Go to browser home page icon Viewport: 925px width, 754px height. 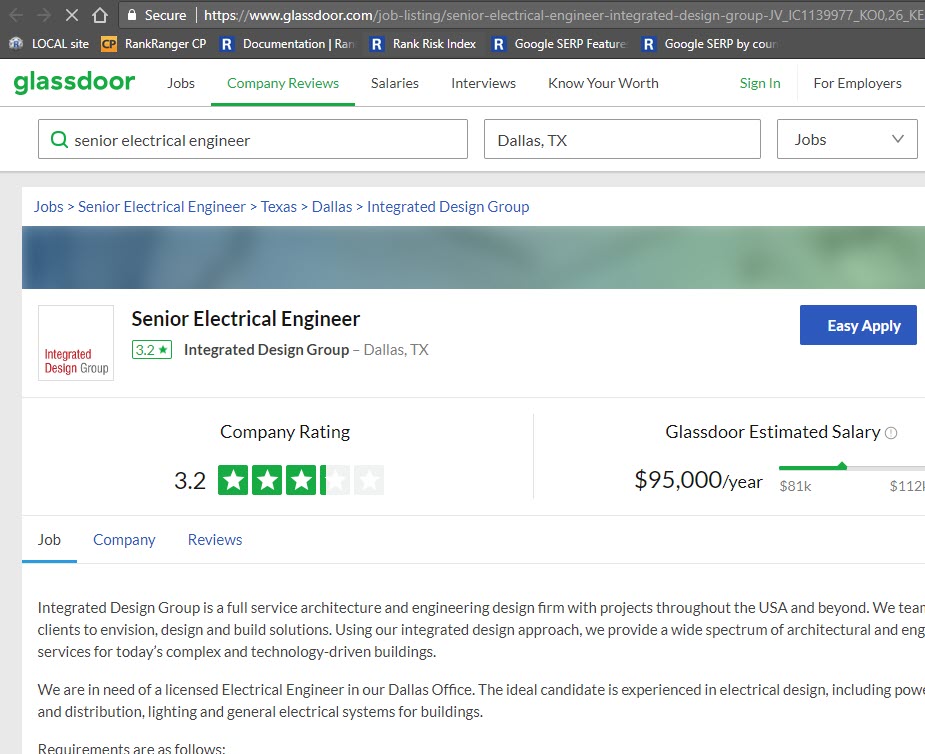pyautogui.click(x=100, y=15)
